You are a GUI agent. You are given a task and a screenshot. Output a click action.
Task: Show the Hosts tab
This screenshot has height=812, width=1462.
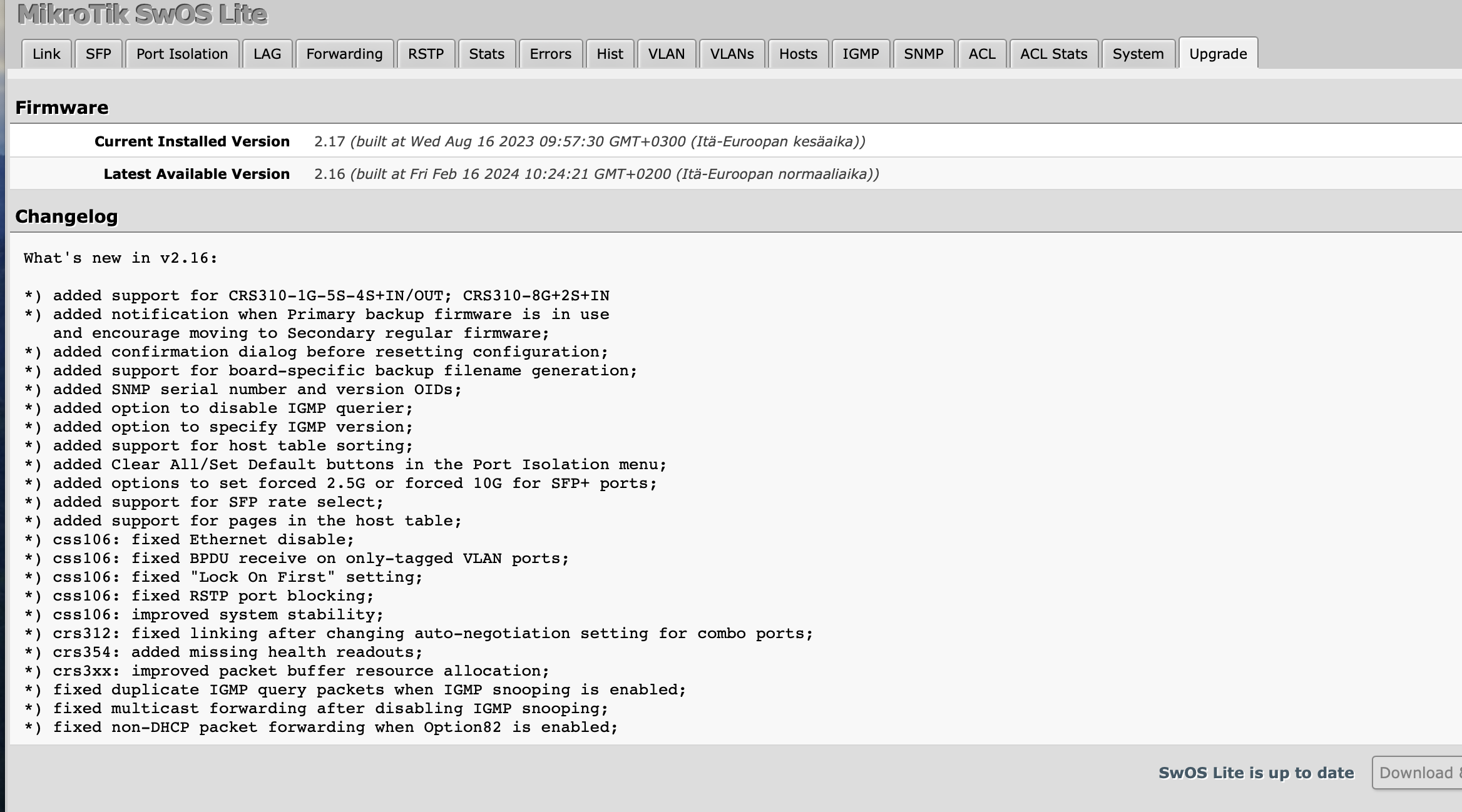click(798, 54)
